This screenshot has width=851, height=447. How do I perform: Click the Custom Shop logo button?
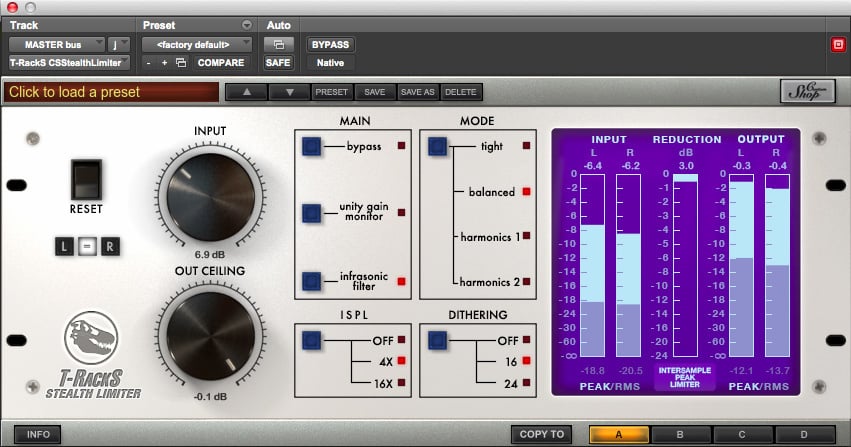[x=807, y=92]
